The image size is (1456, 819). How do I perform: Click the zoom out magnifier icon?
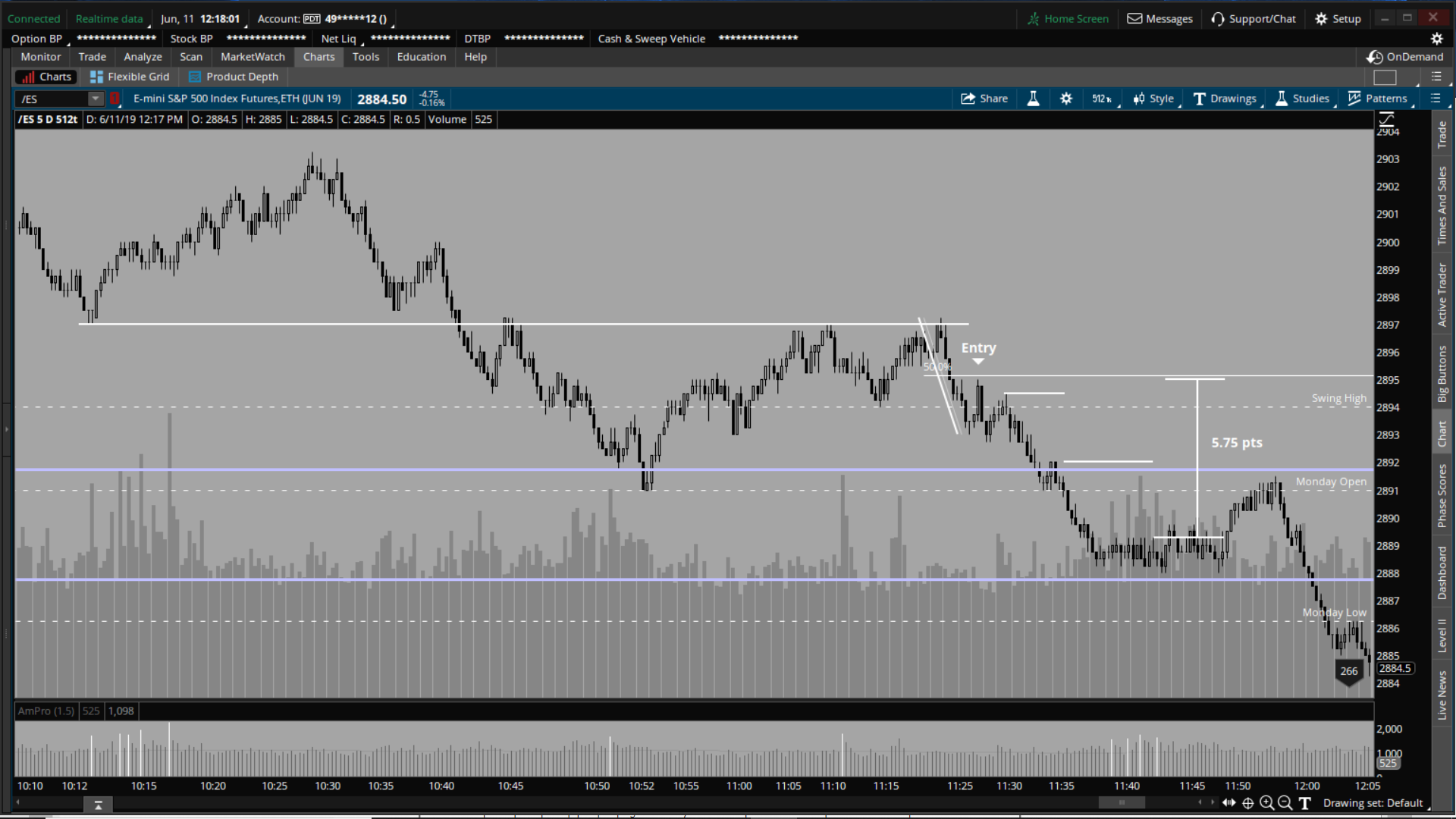point(1285,803)
